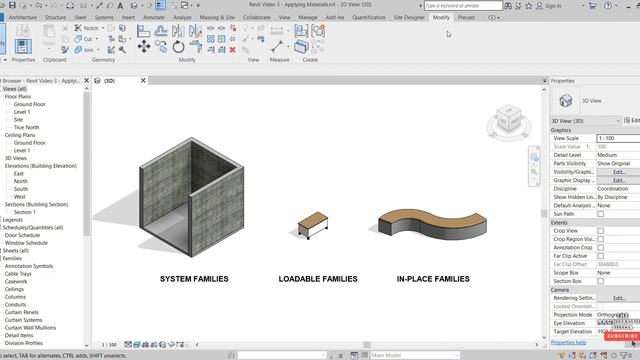The width and height of the screenshot is (640, 360).
Task: Open the Cut dropdown arrow
Action: [x=97, y=39]
